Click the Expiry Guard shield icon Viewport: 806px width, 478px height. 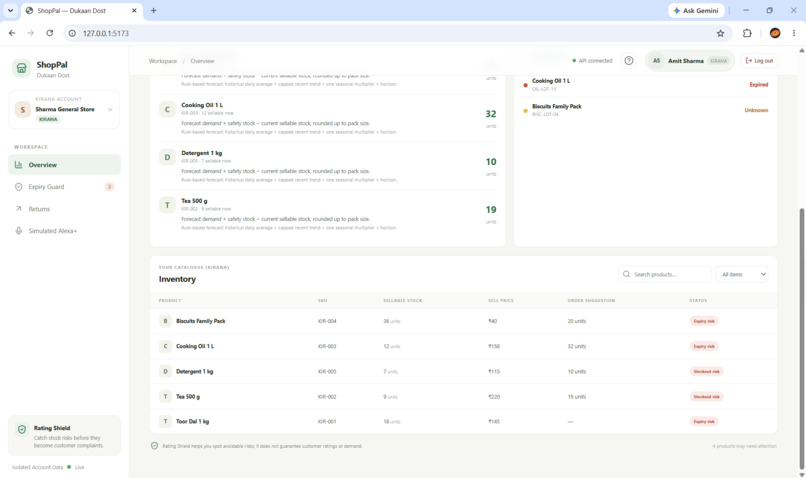click(x=19, y=187)
